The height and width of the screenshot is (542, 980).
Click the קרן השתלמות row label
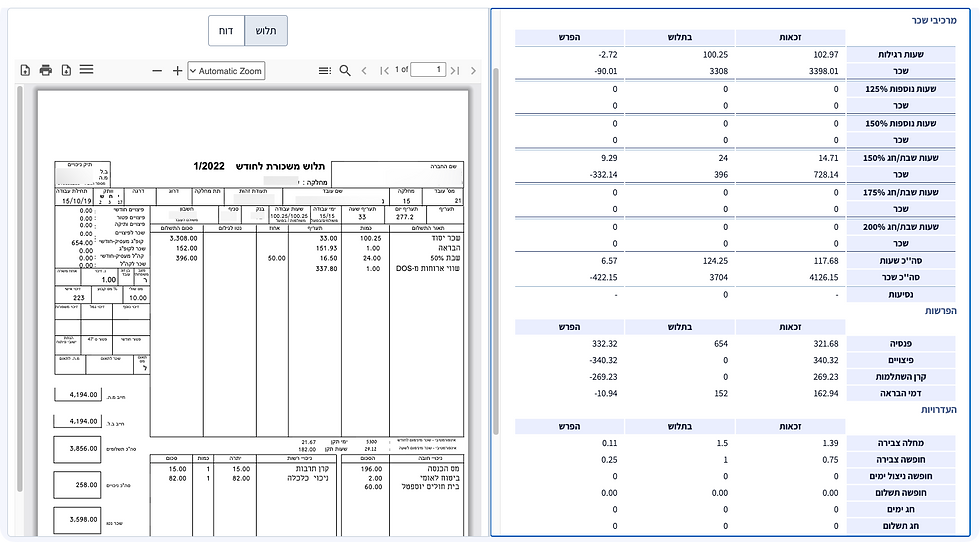[x=901, y=377]
